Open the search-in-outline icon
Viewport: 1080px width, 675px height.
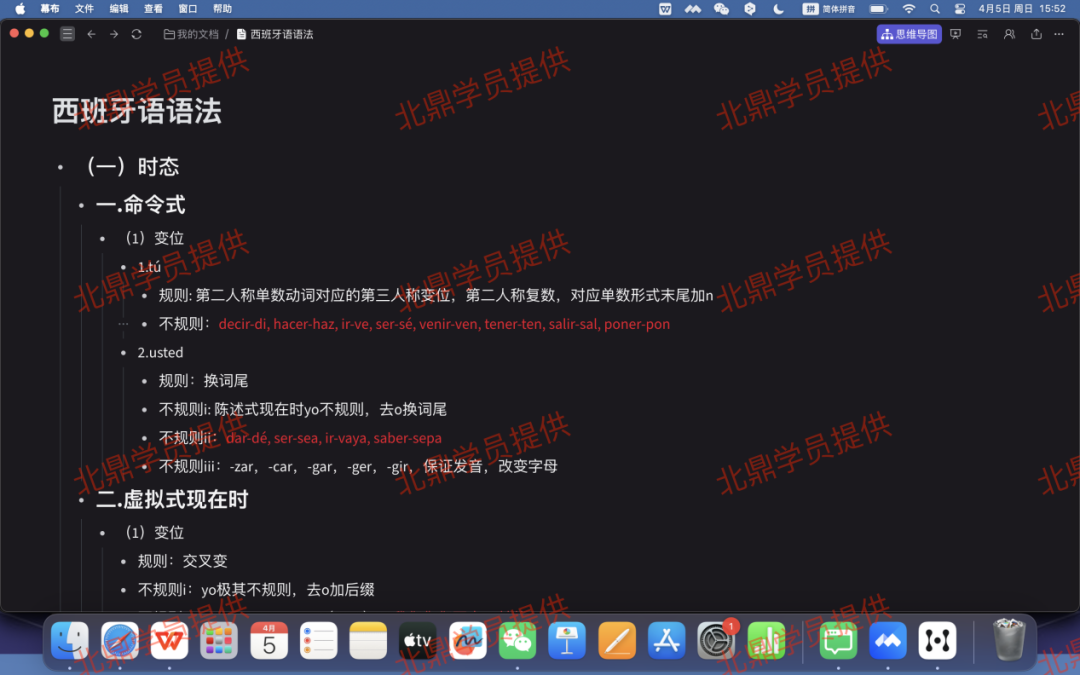(x=982, y=34)
